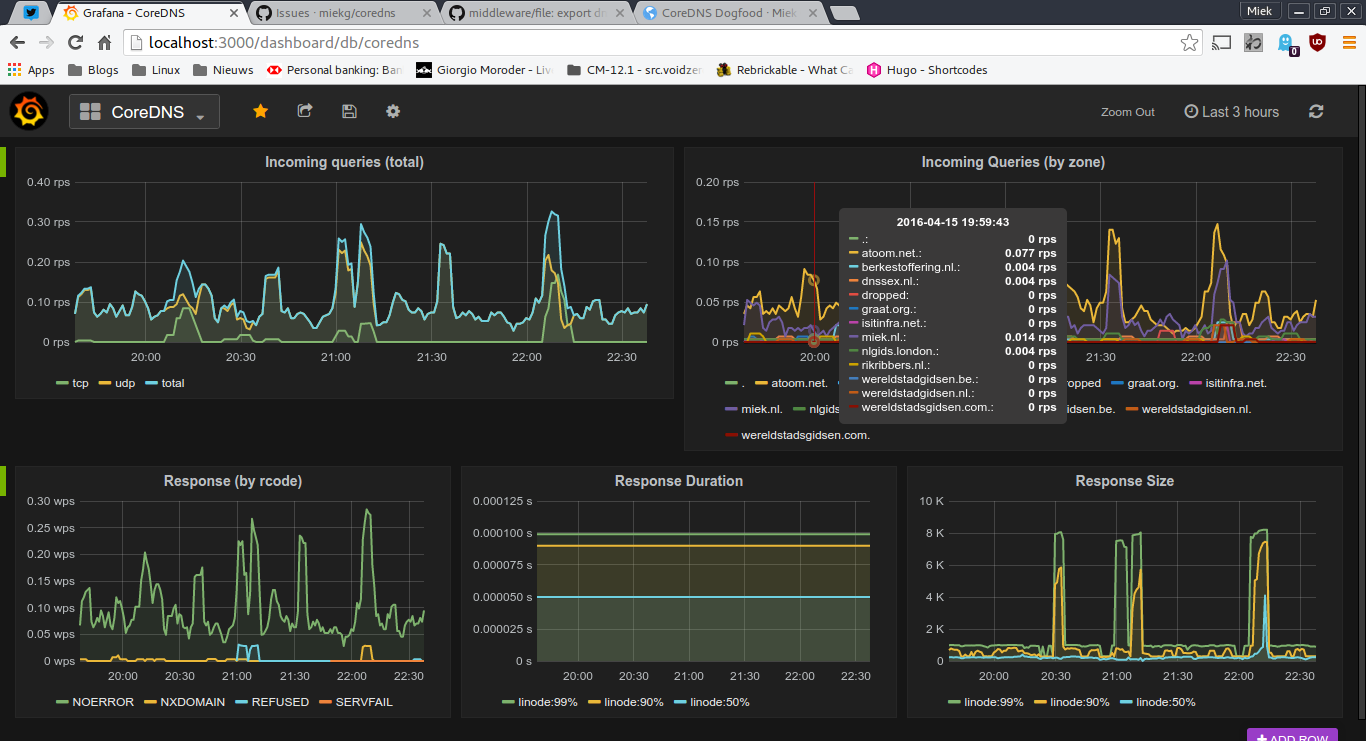
Task: Click the Zoom Out button
Action: [x=1128, y=112]
